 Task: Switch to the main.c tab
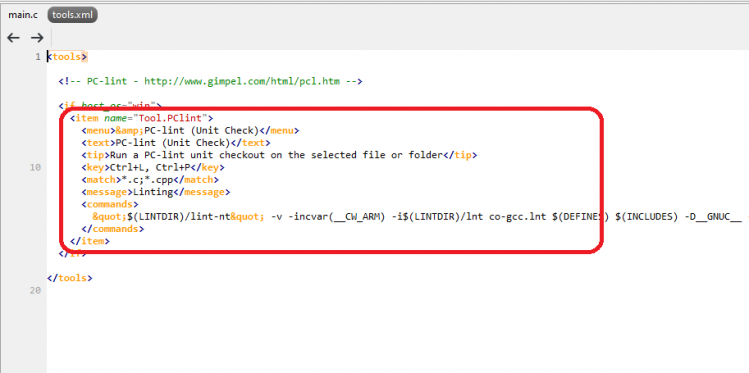[22, 15]
